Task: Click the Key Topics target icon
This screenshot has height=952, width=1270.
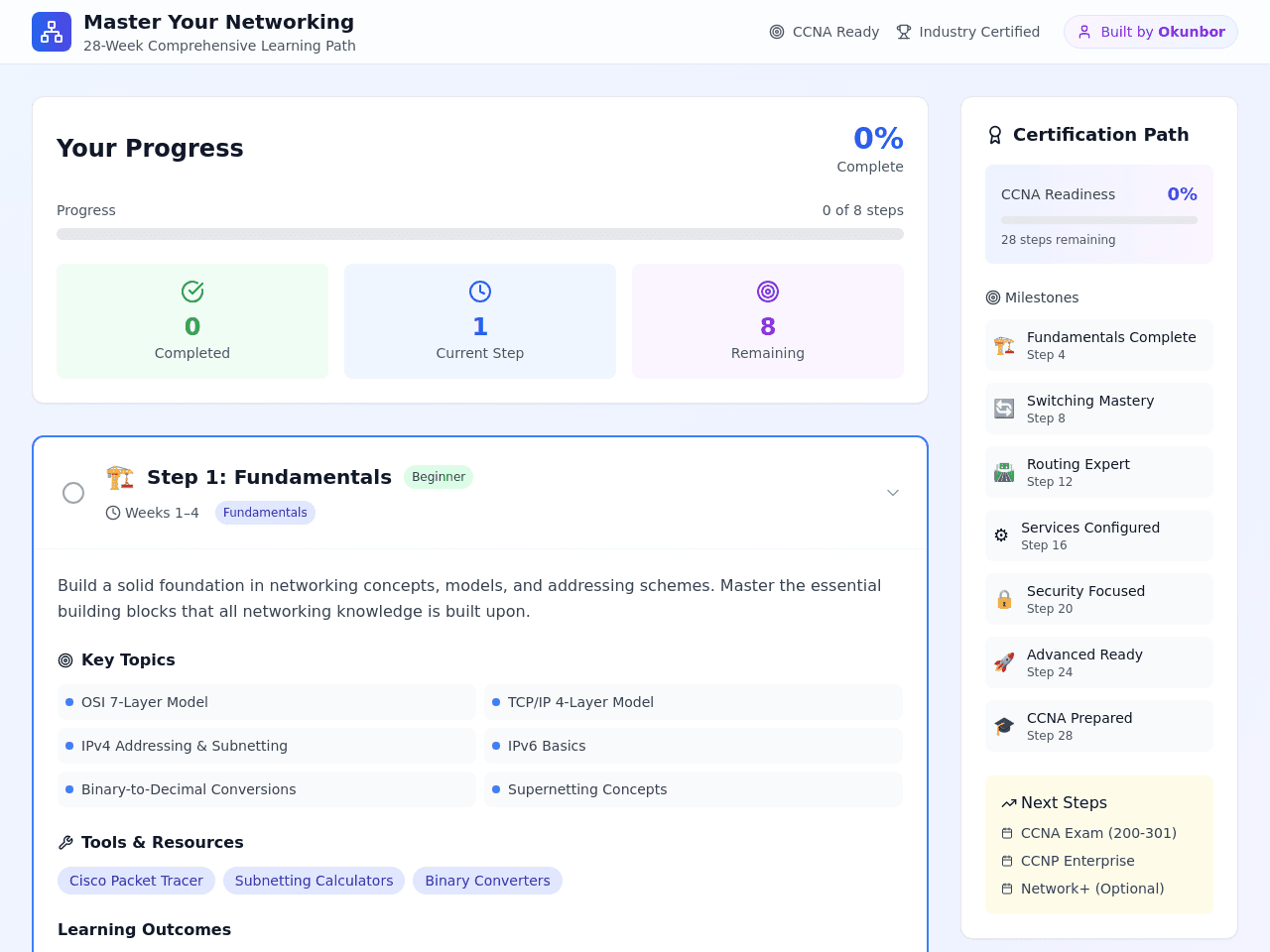Action: [x=65, y=660]
